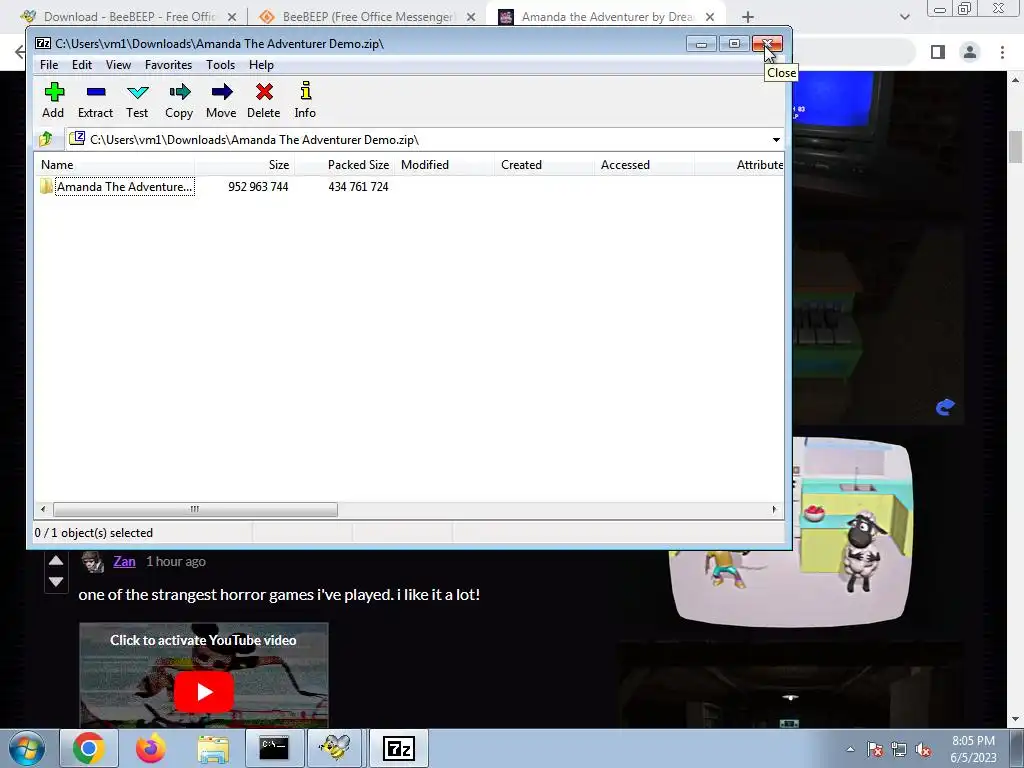1024x768 pixels.
Task: Sort by the Created column header
Action: [545, 165]
